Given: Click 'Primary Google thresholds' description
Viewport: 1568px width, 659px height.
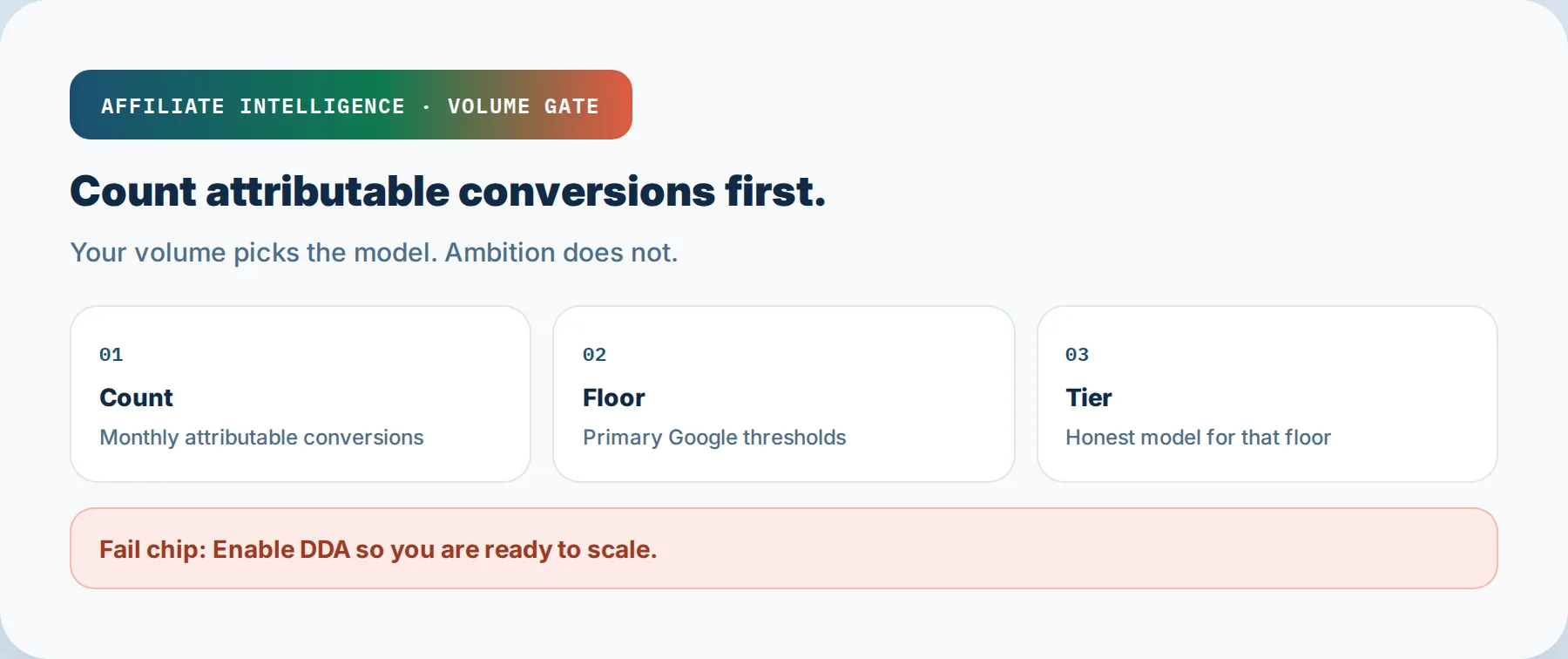Looking at the screenshot, I should coord(714,438).
